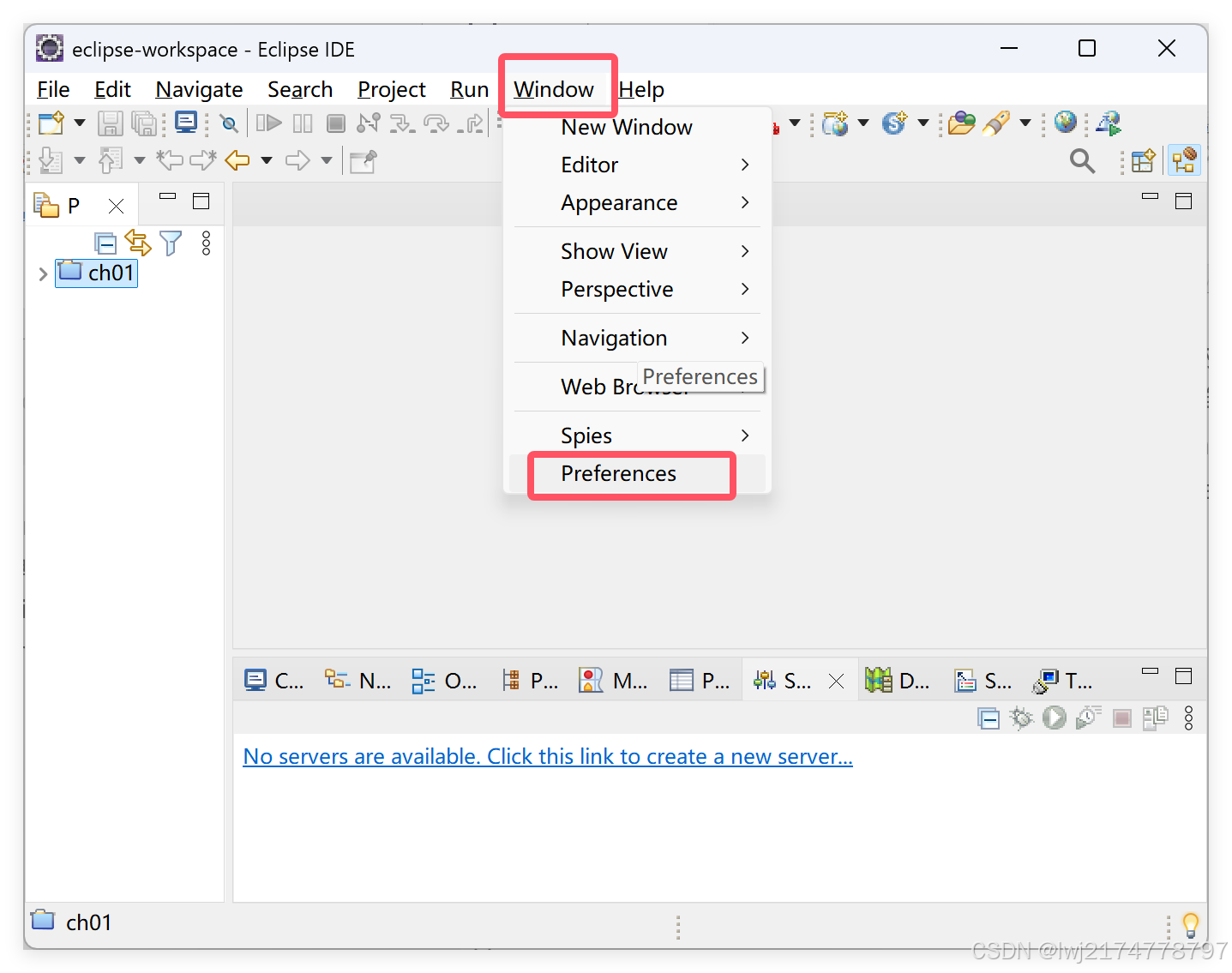Click the magnifier Search icon at right

tap(1083, 160)
